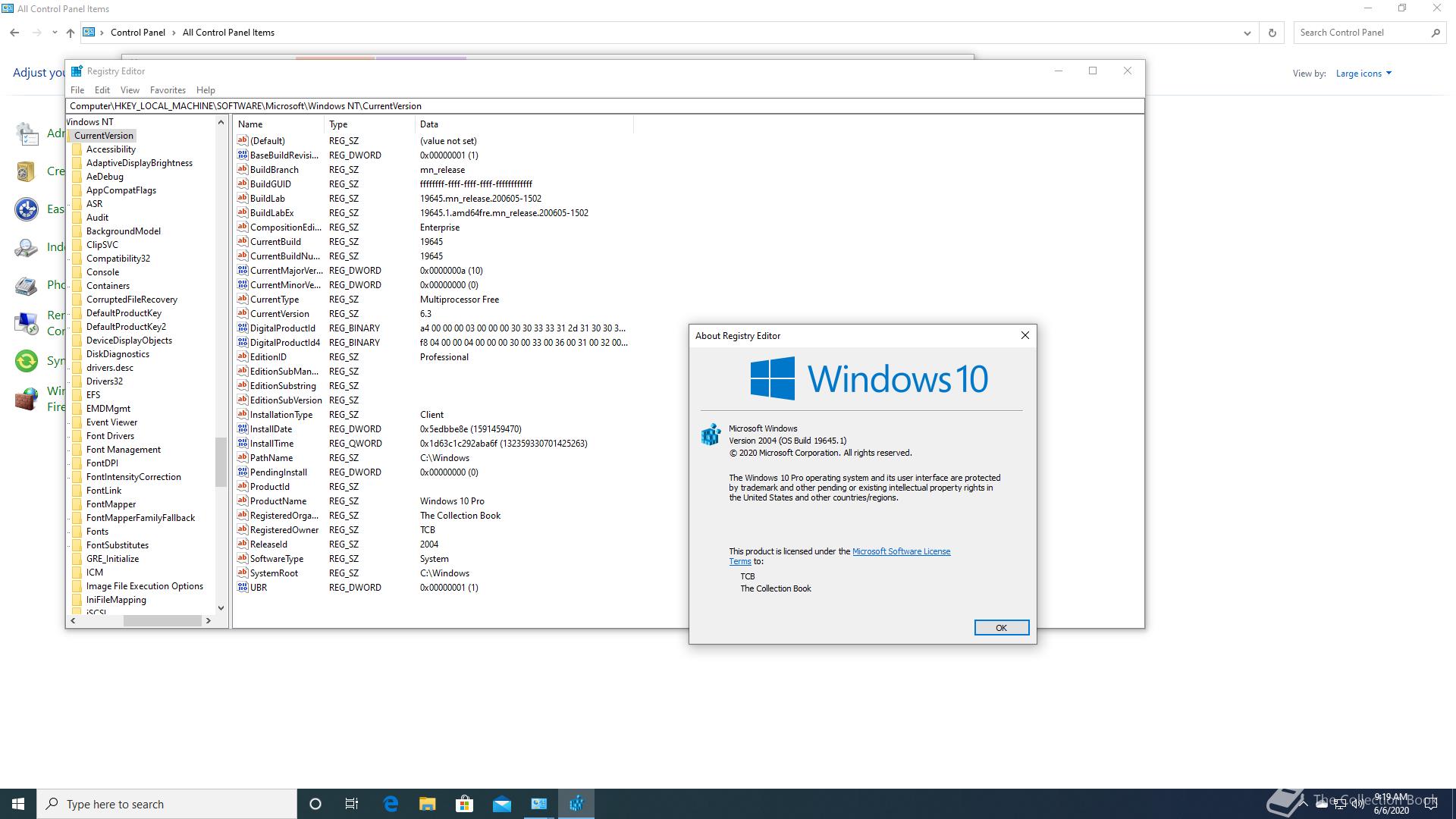This screenshot has width=1456, height=819.
Task: Click the Search Control Panel field
Action: [1362, 33]
